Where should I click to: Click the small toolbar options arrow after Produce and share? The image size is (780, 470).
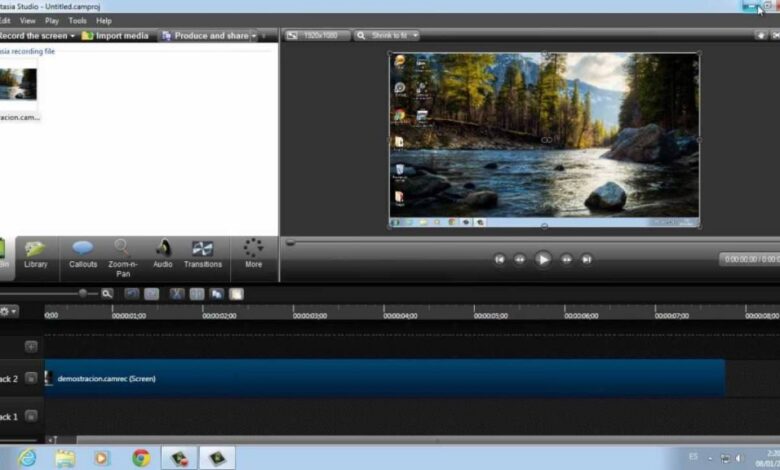[264, 36]
